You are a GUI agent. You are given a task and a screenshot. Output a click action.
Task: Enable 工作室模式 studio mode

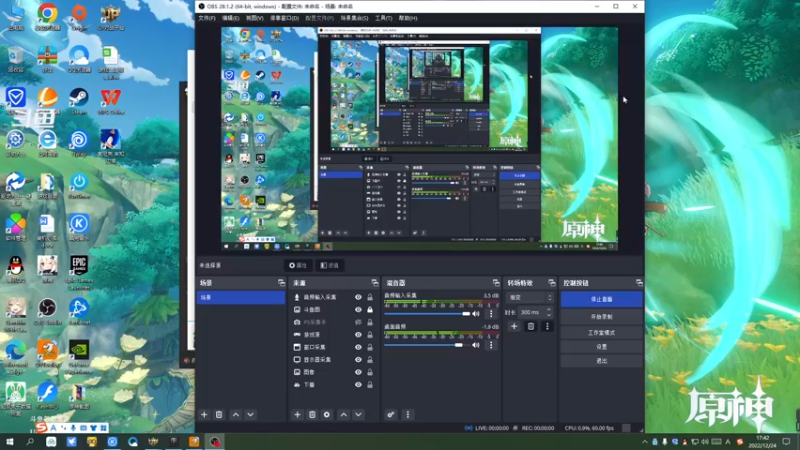tap(602, 333)
